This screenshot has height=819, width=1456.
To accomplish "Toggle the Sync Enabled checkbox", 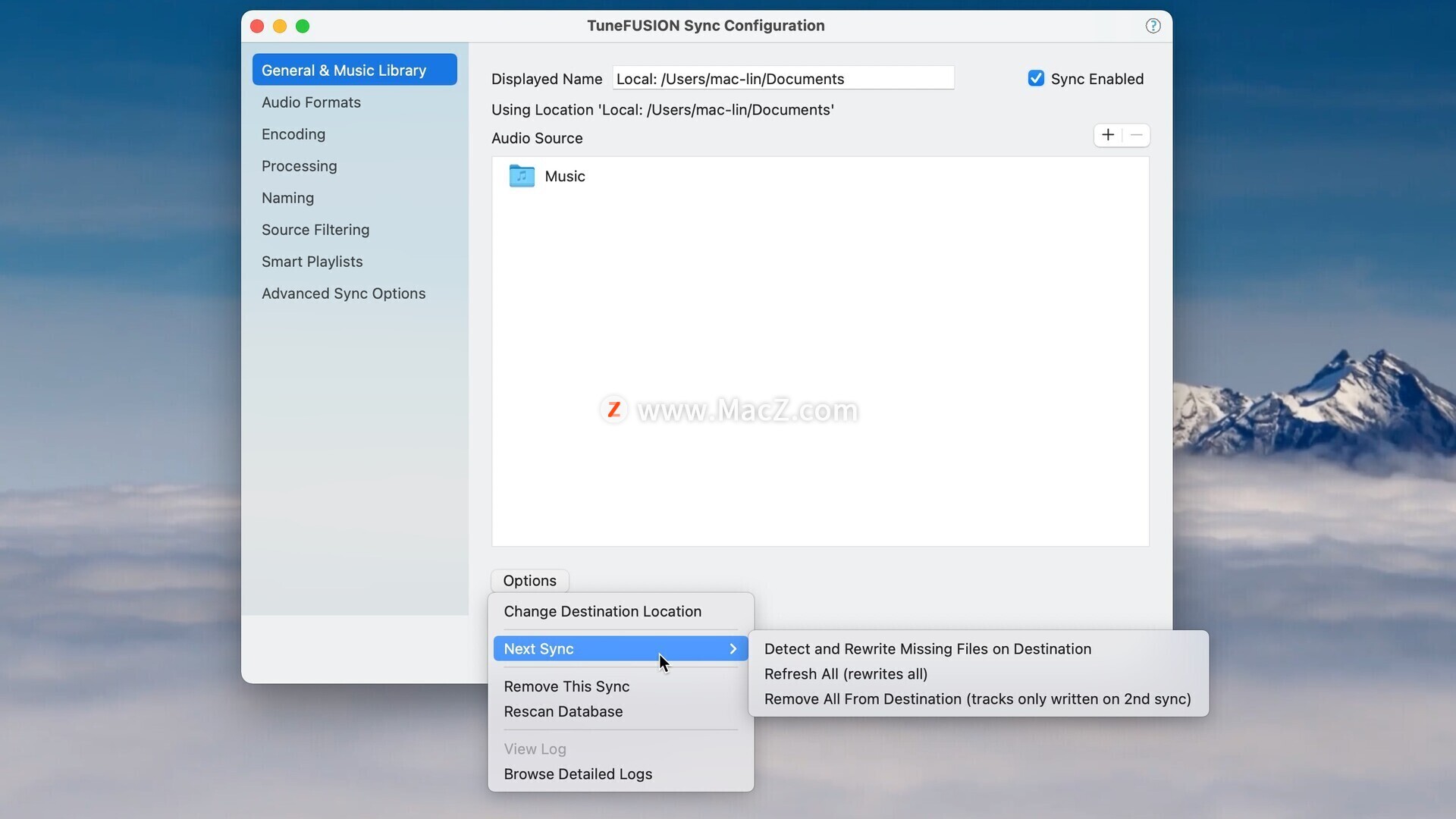I will 1036,79.
